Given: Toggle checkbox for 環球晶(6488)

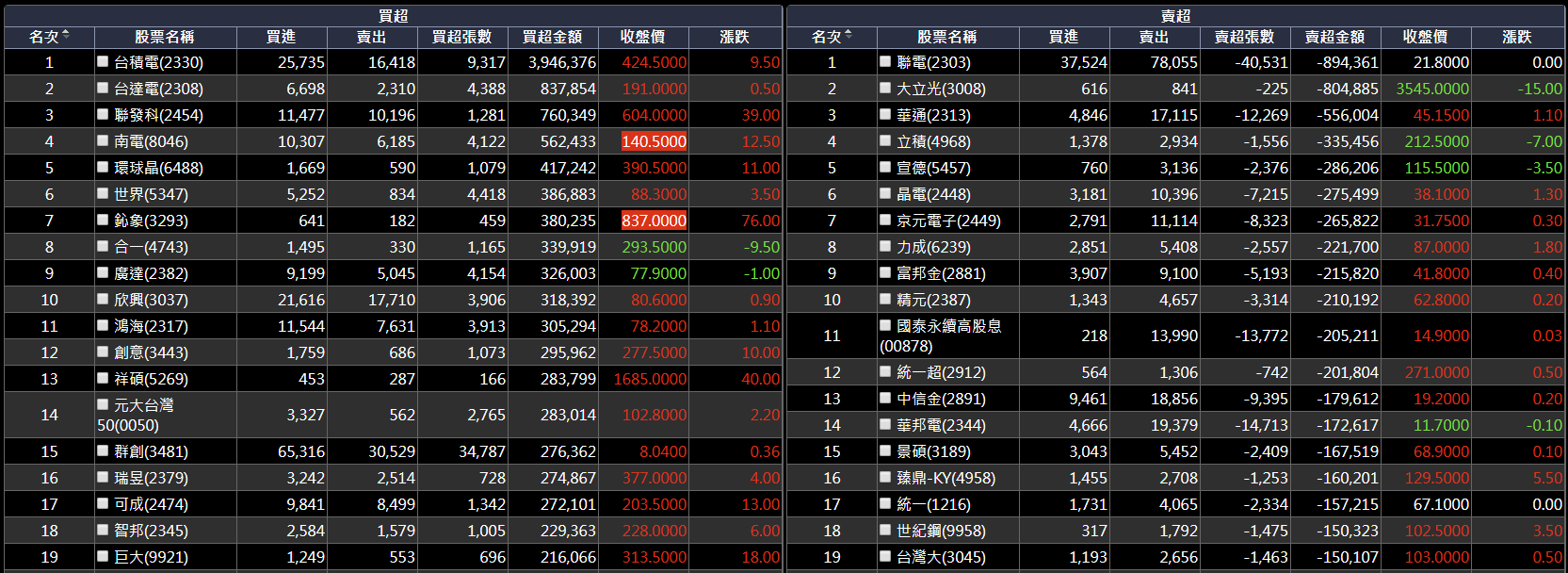Looking at the screenshot, I should [103, 167].
